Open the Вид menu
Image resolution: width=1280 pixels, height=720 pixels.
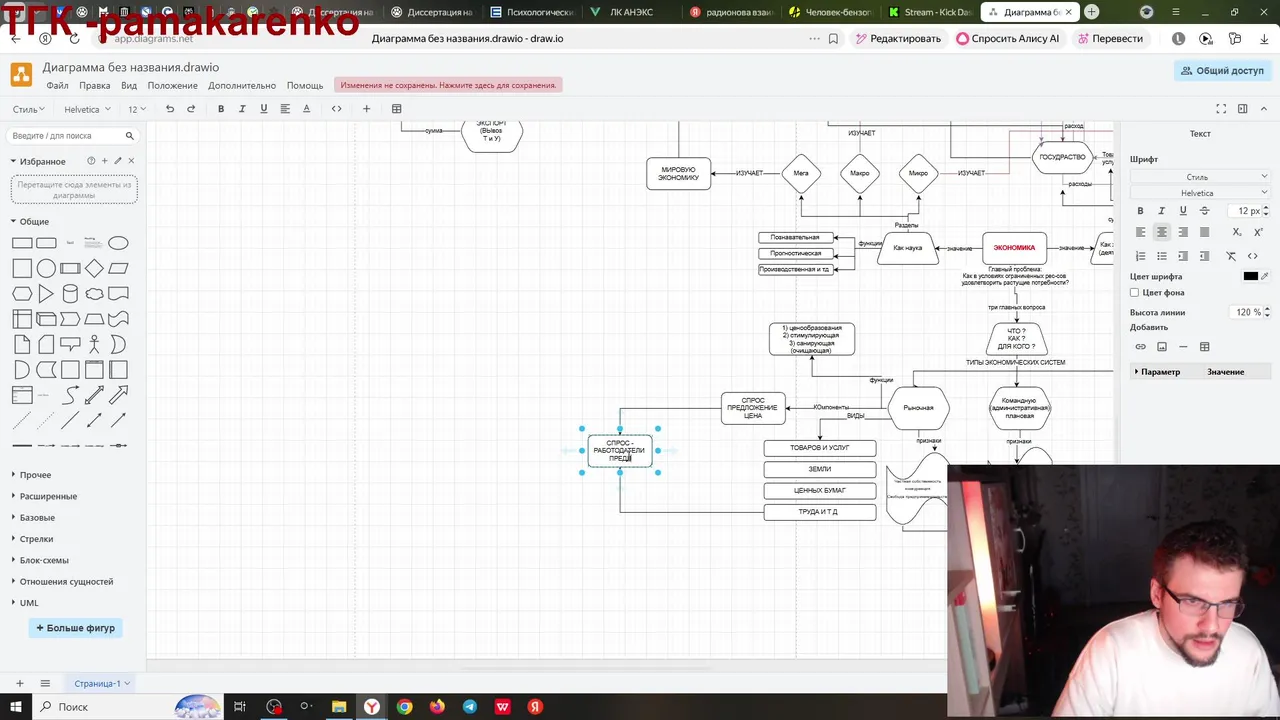129,86
